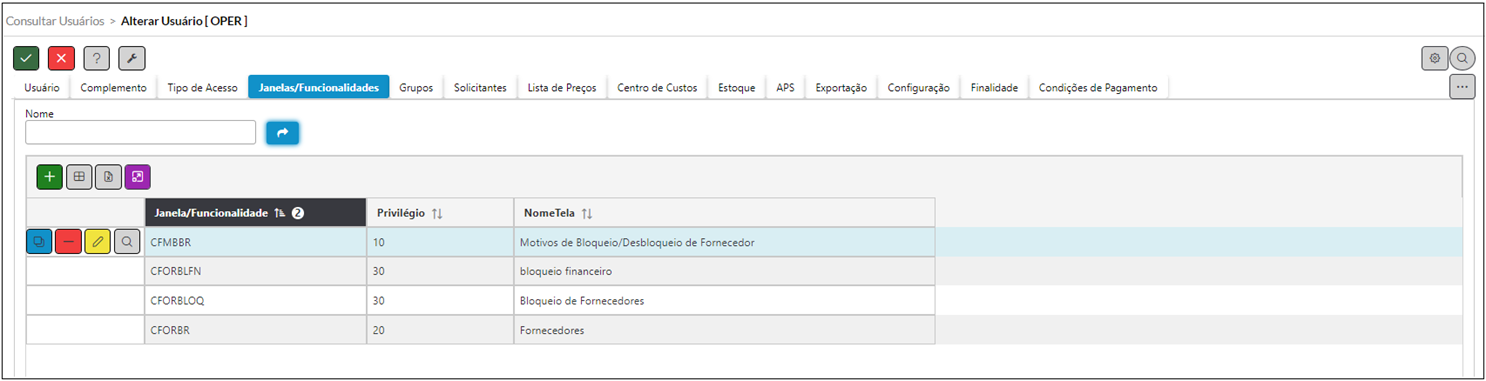Open the gear settings icon at top right

(1435, 58)
